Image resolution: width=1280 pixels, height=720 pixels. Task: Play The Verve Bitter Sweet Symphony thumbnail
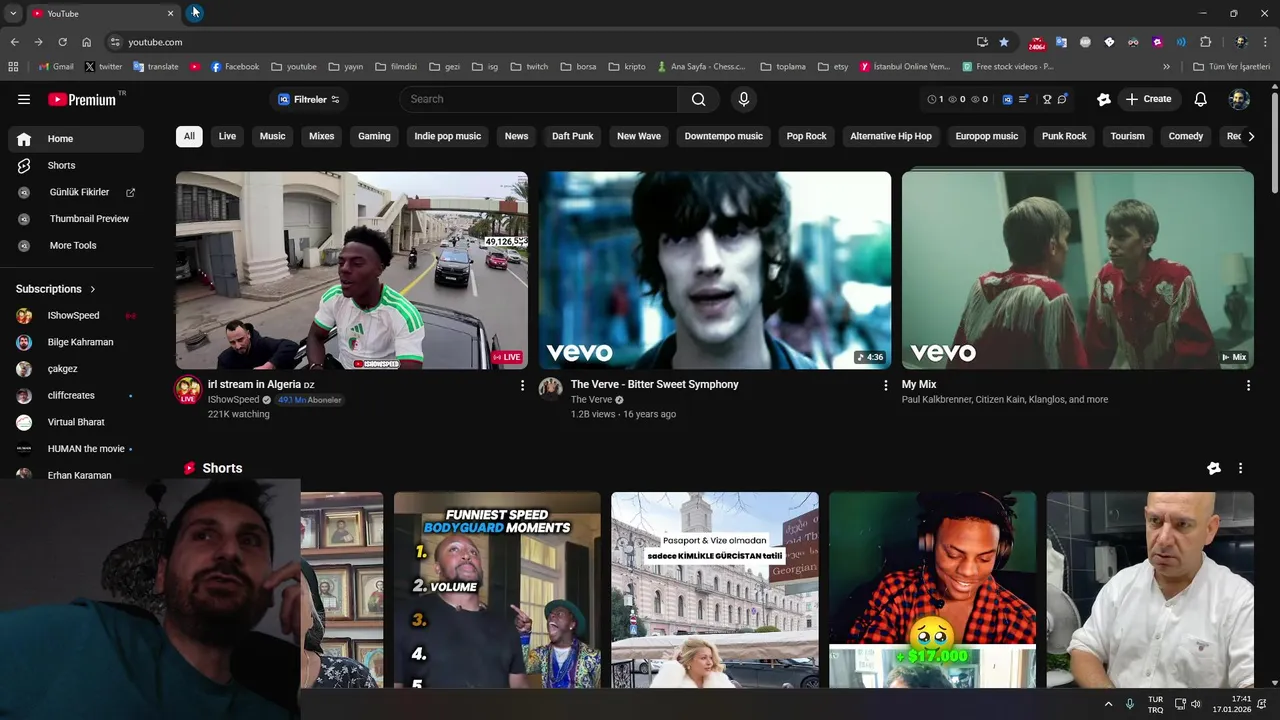[x=715, y=270]
